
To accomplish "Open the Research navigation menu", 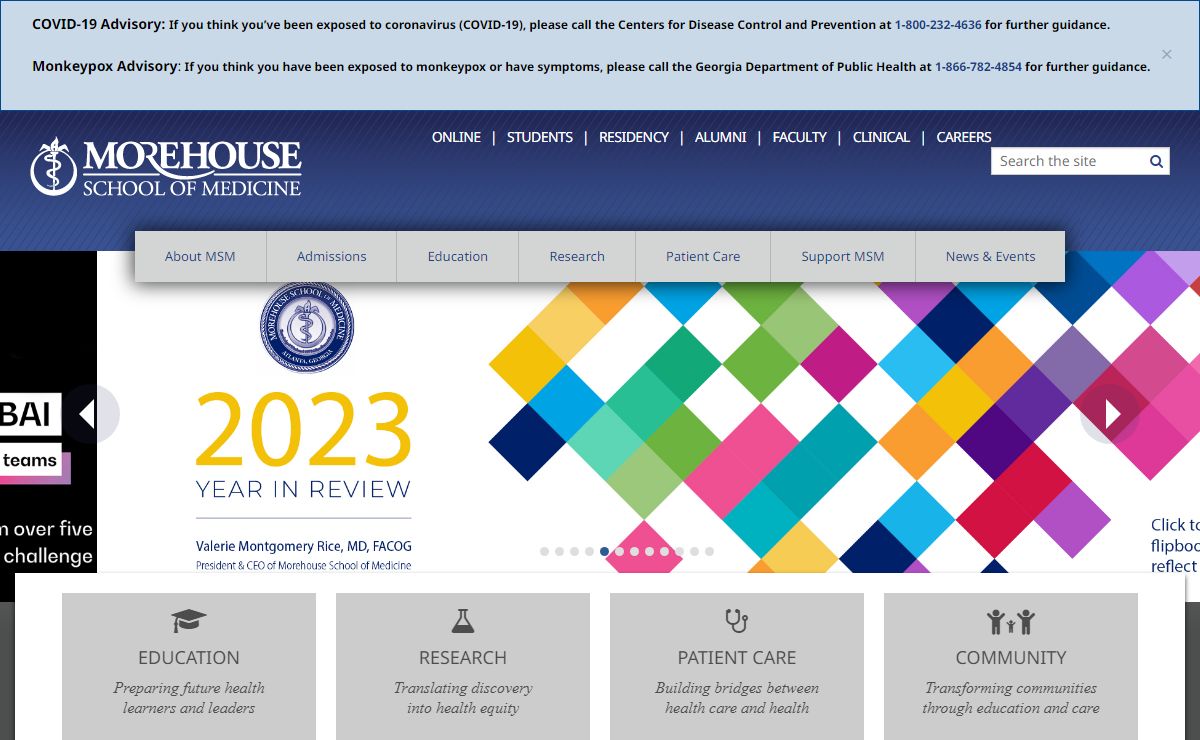I will coord(577,257).
